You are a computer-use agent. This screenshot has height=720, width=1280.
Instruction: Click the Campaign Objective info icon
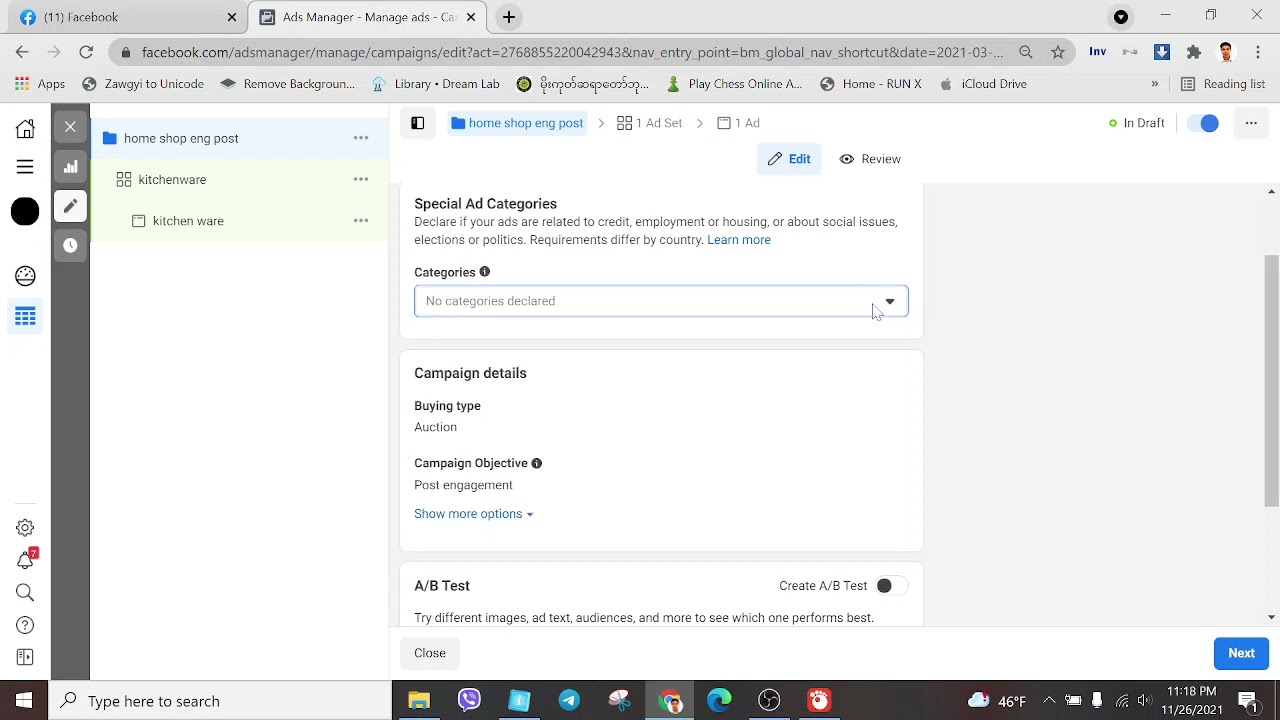[537, 463]
